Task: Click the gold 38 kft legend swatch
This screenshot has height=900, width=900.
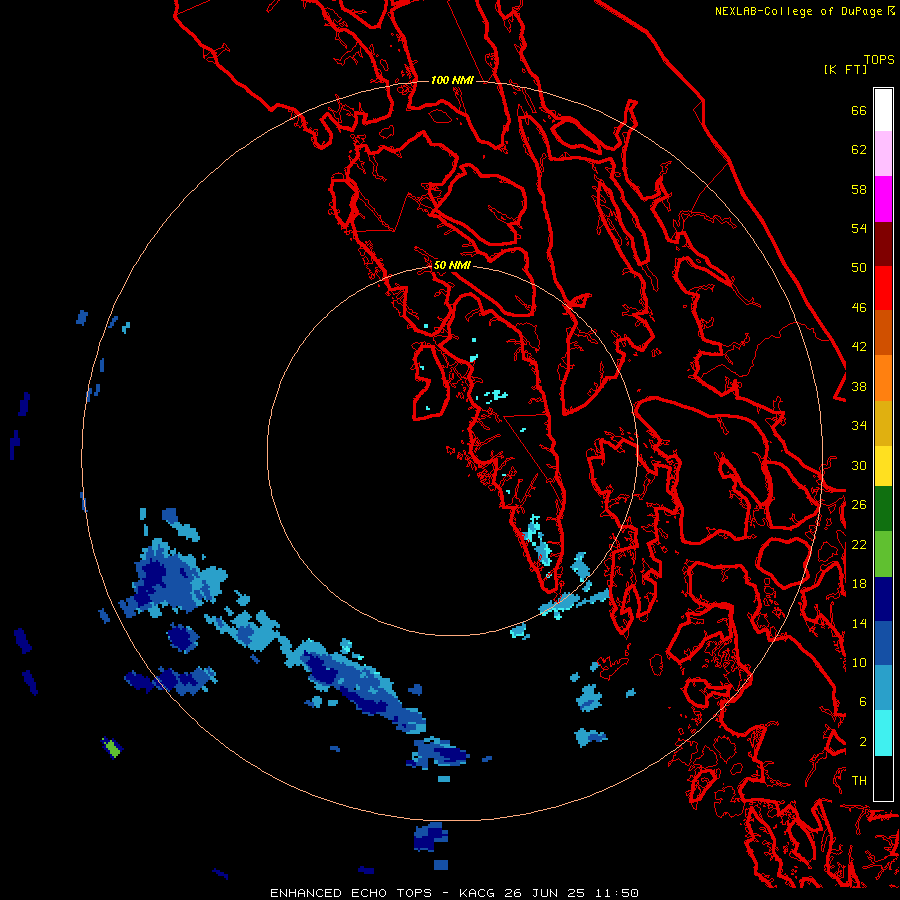Action: click(x=883, y=422)
